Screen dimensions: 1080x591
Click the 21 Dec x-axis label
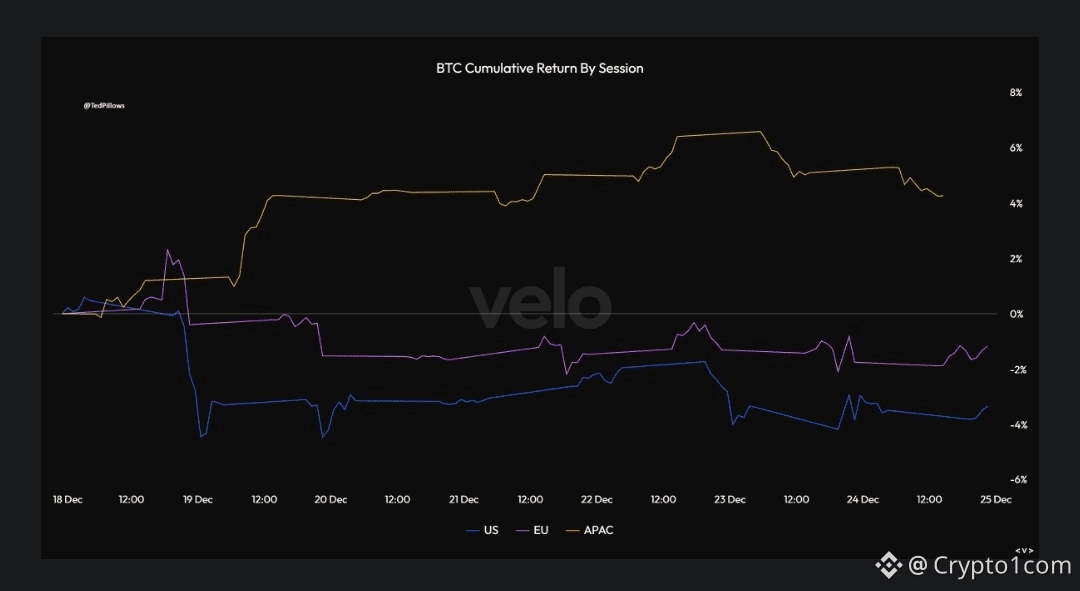(x=464, y=499)
